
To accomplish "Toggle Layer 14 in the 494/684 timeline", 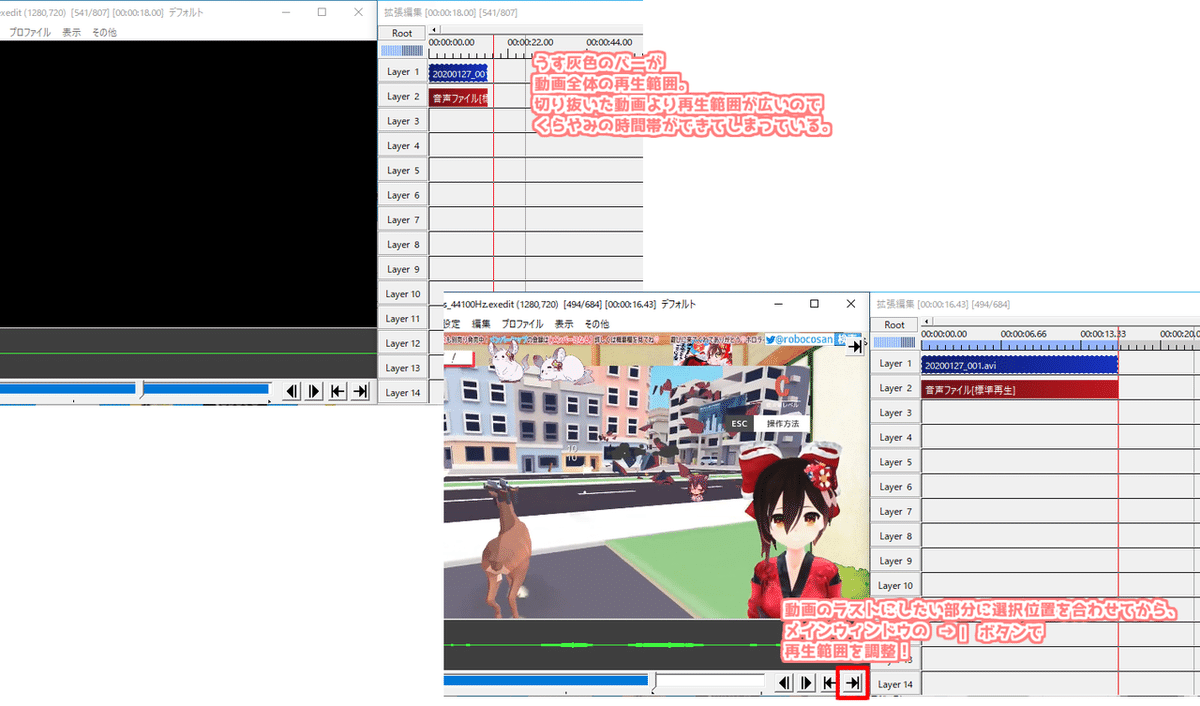I will pyautogui.click(x=895, y=685).
